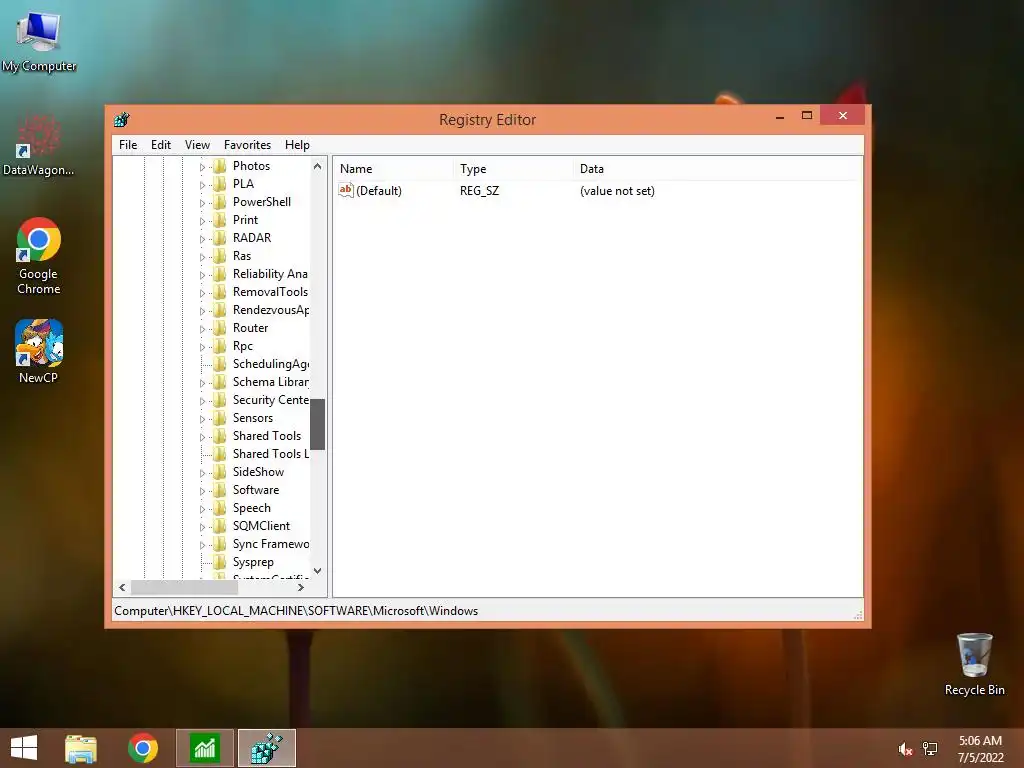Image resolution: width=1024 pixels, height=768 pixels.
Task: Open the View menu
Action: (x=197, y=145)
